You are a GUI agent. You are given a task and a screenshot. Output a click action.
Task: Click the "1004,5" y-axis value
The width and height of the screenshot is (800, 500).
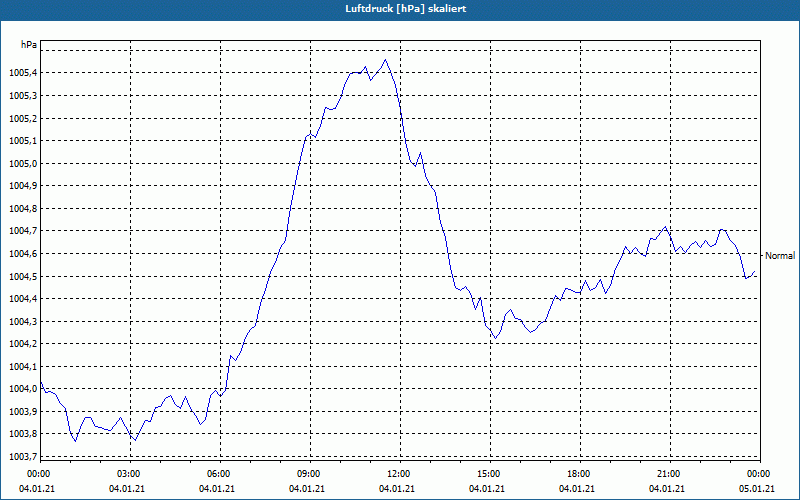(23, 277)
